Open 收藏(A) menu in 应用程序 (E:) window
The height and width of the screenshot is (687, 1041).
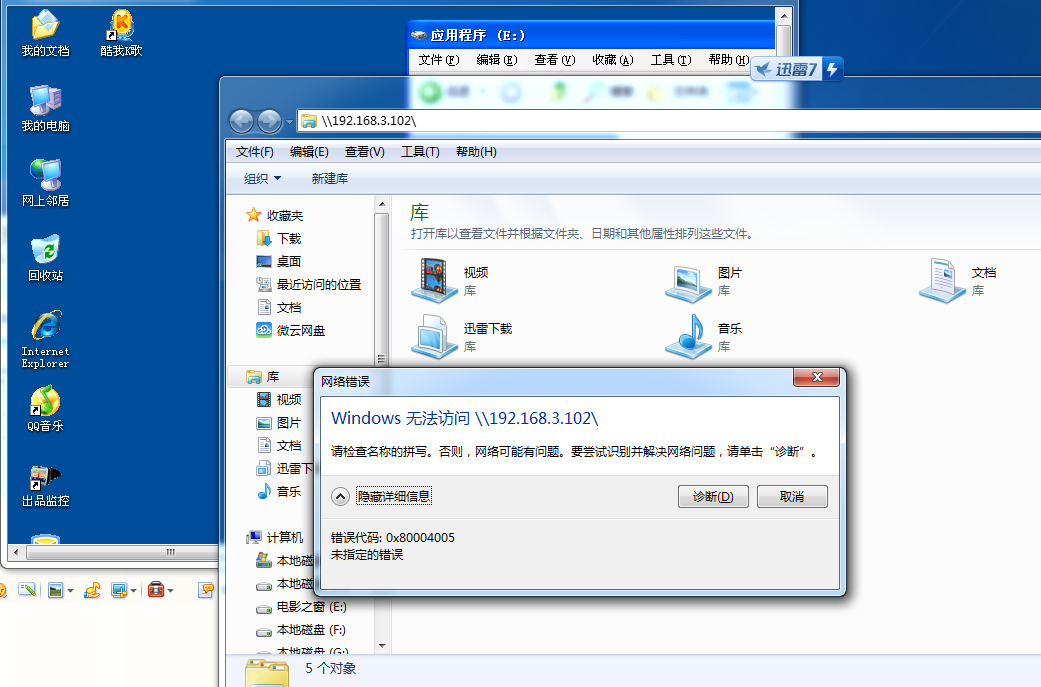point(613,60)
